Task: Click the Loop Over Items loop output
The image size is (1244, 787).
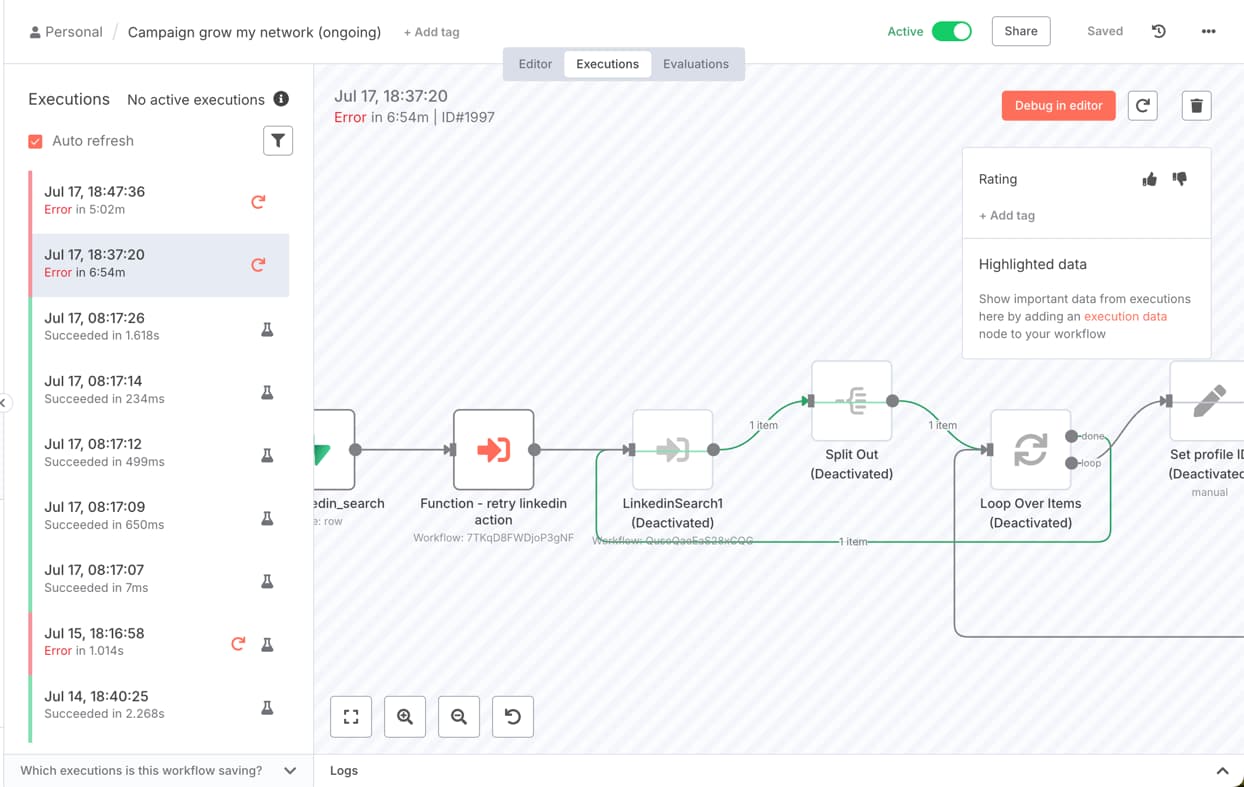Action: pos(1072,463)
